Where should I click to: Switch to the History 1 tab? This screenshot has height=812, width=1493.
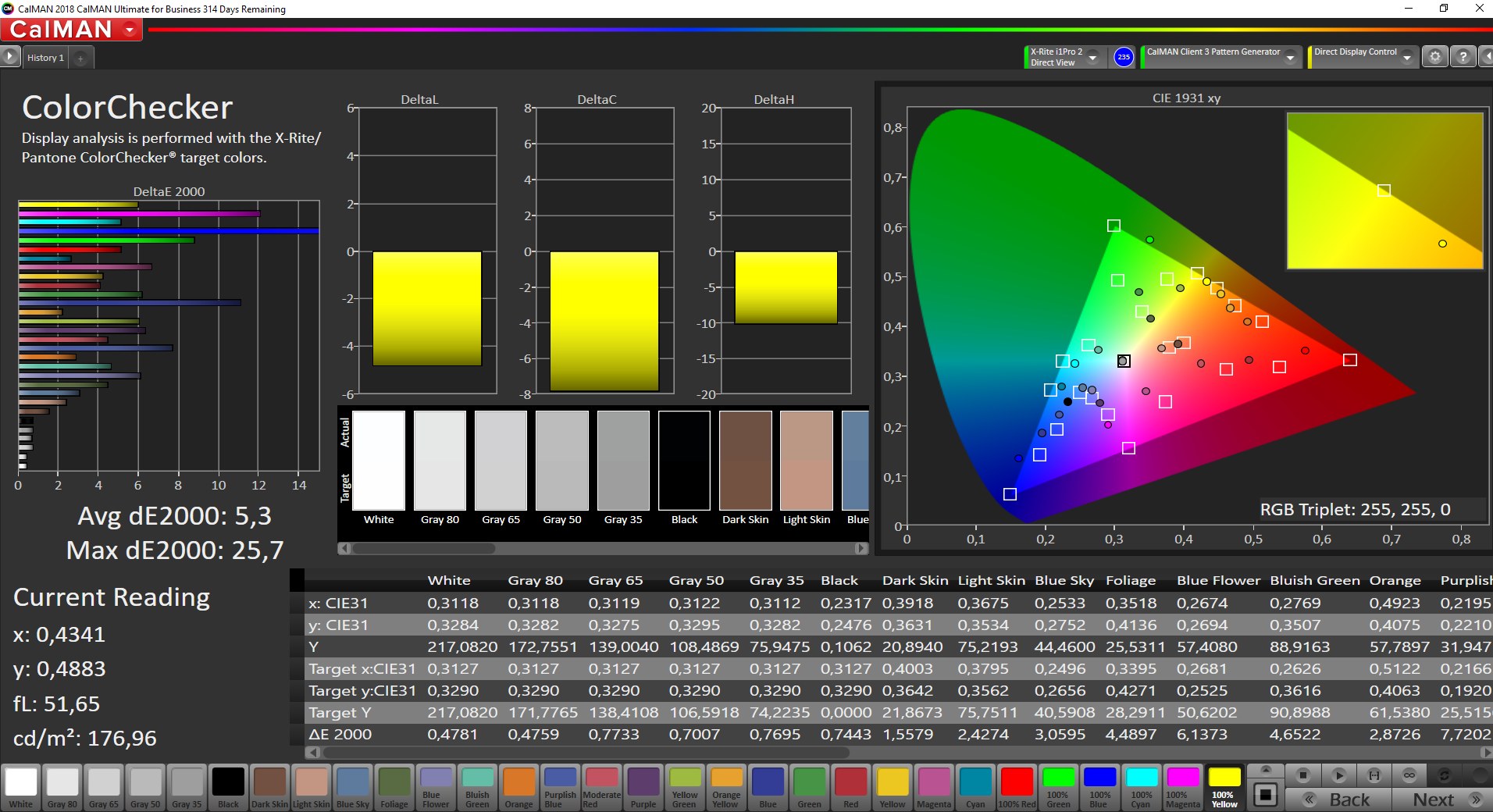coord(46,58)
